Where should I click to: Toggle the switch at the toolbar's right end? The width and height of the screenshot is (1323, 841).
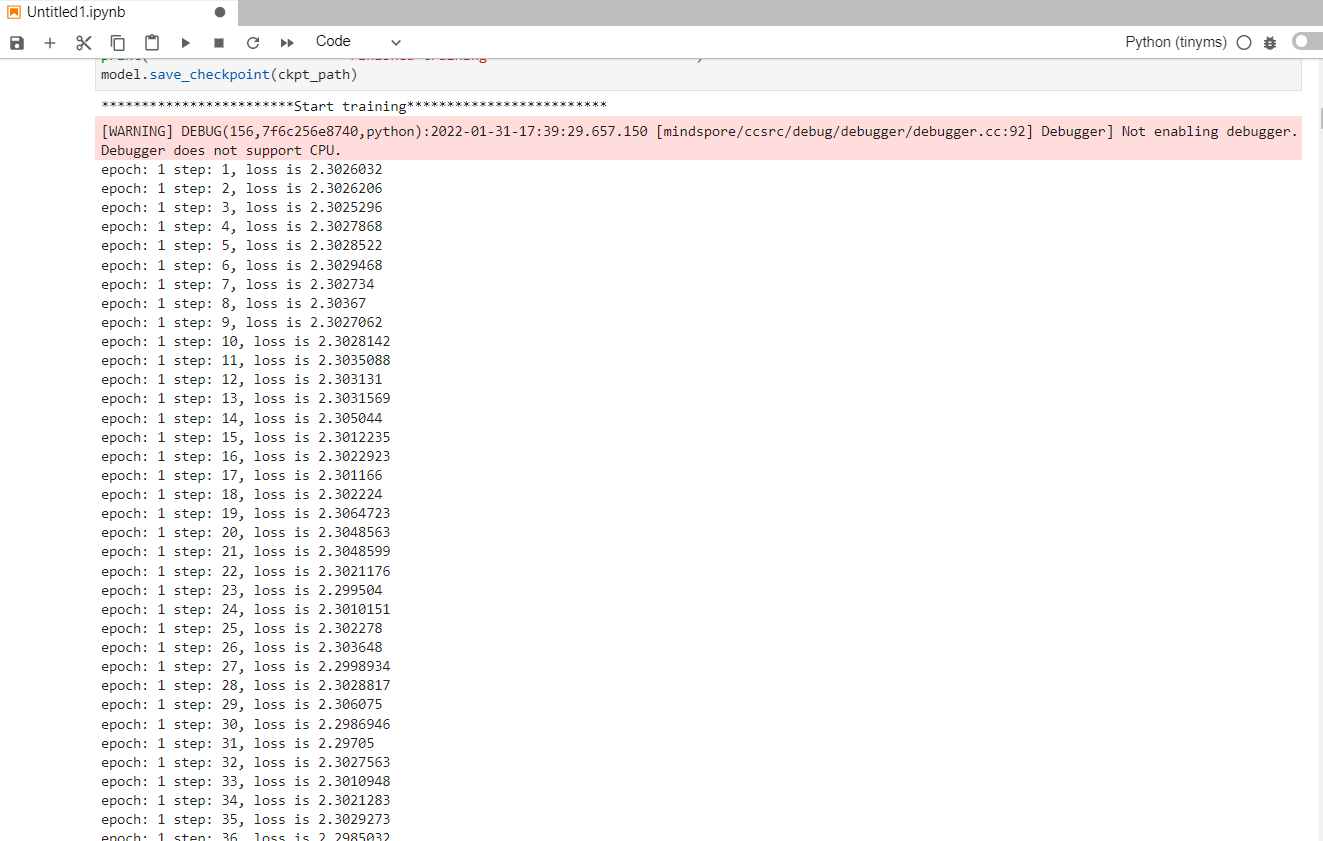pos(1307,41)
